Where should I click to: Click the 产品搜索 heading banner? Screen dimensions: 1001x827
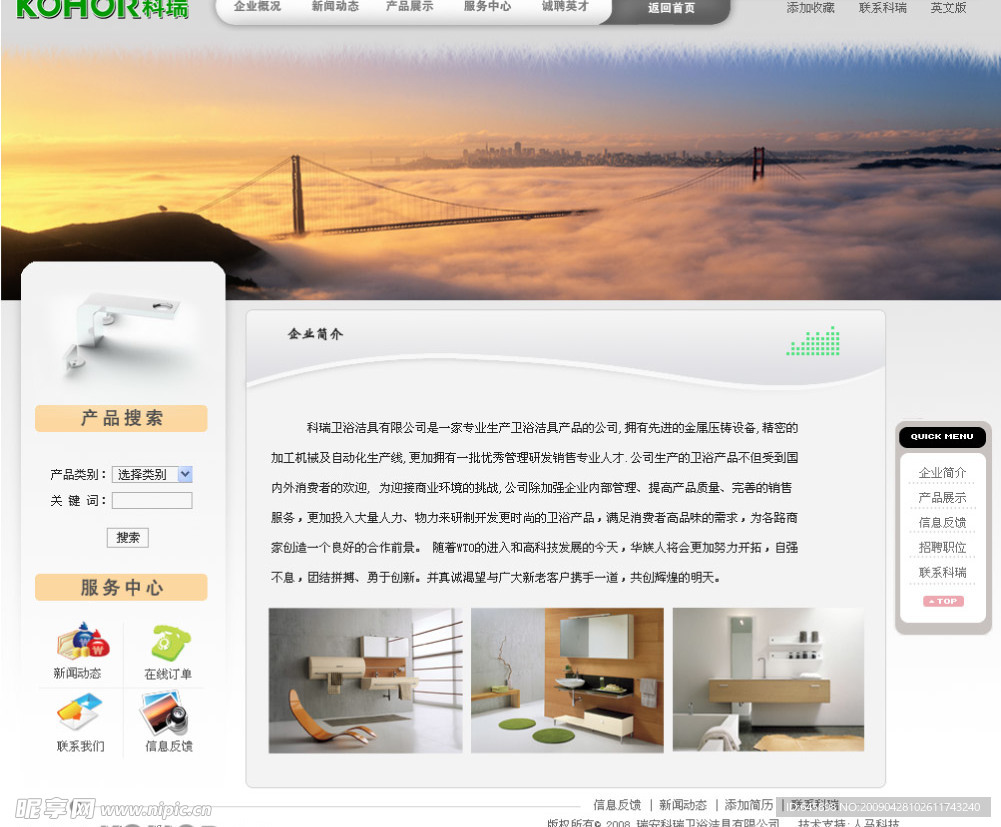[x=121, y=418]
